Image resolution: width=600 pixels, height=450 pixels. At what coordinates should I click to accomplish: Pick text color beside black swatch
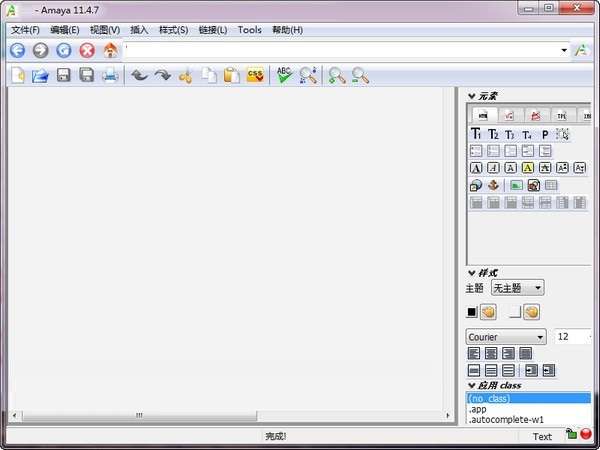(488, 312)
